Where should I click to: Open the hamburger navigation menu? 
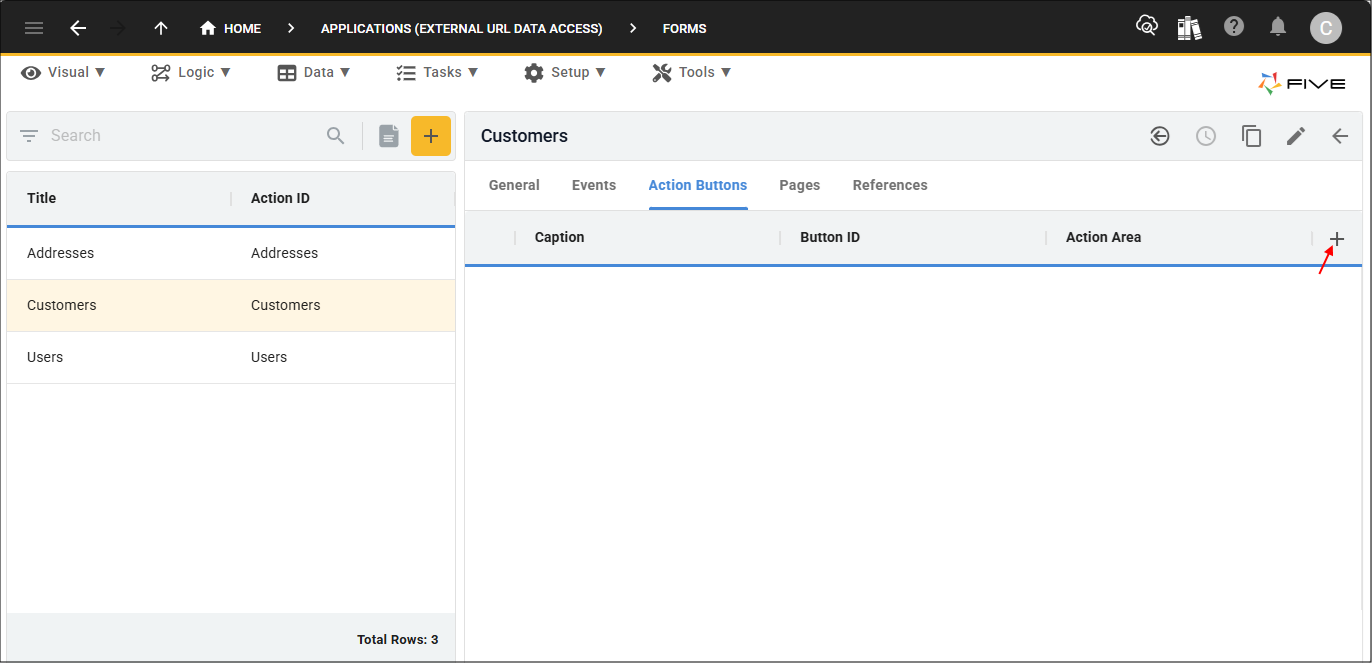coord(34,28)
